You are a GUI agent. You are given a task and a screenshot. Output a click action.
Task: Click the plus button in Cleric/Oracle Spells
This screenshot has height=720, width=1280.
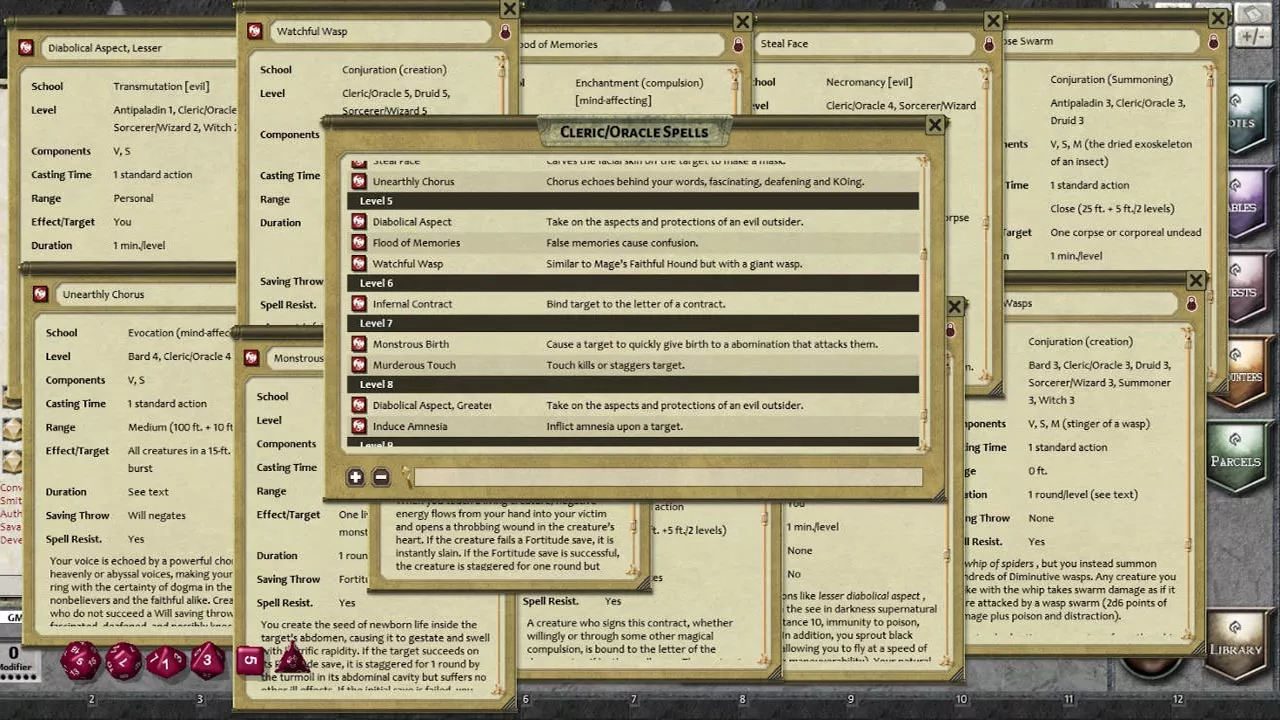tap(355, 478)
